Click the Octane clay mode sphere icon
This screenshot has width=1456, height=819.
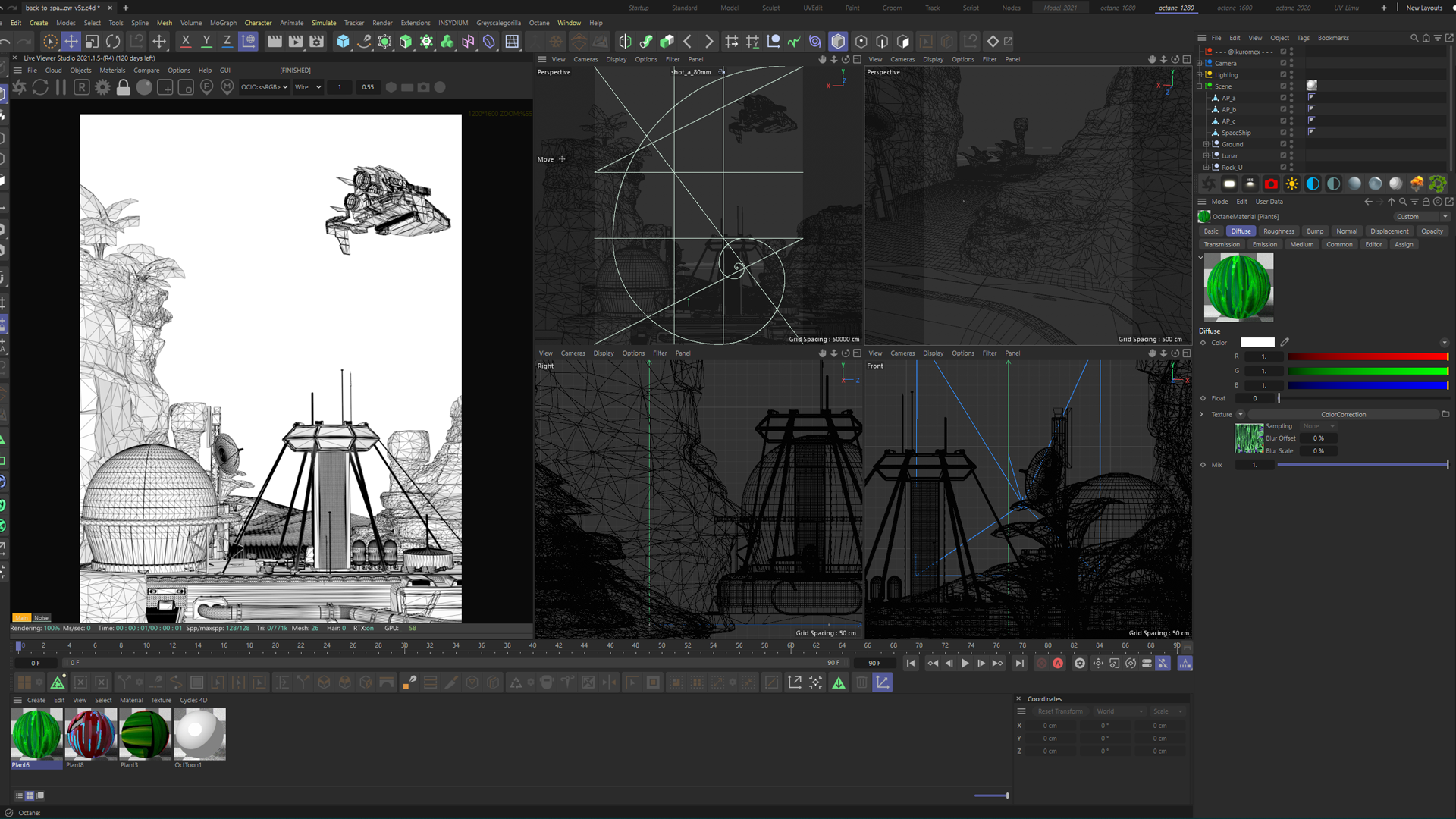click(144, 87)
